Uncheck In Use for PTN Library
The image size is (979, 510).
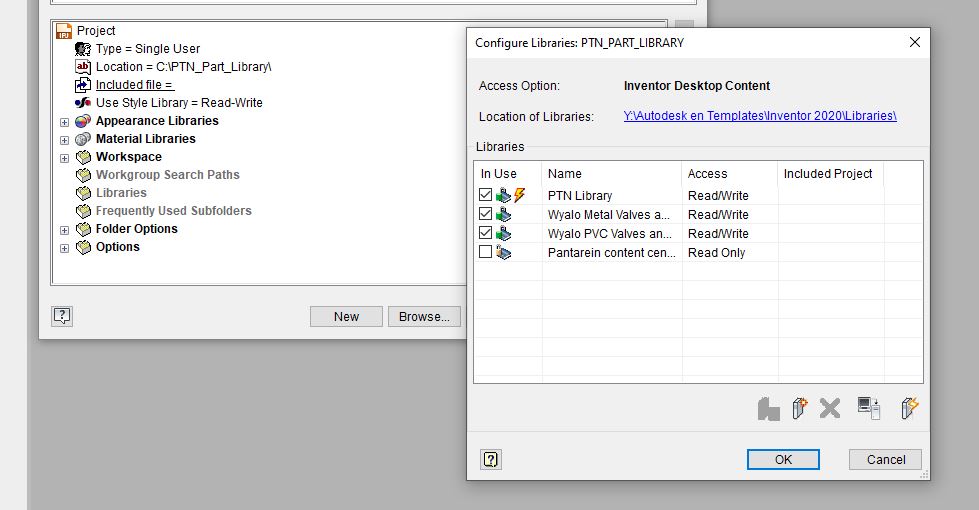[x=485, y=195]
